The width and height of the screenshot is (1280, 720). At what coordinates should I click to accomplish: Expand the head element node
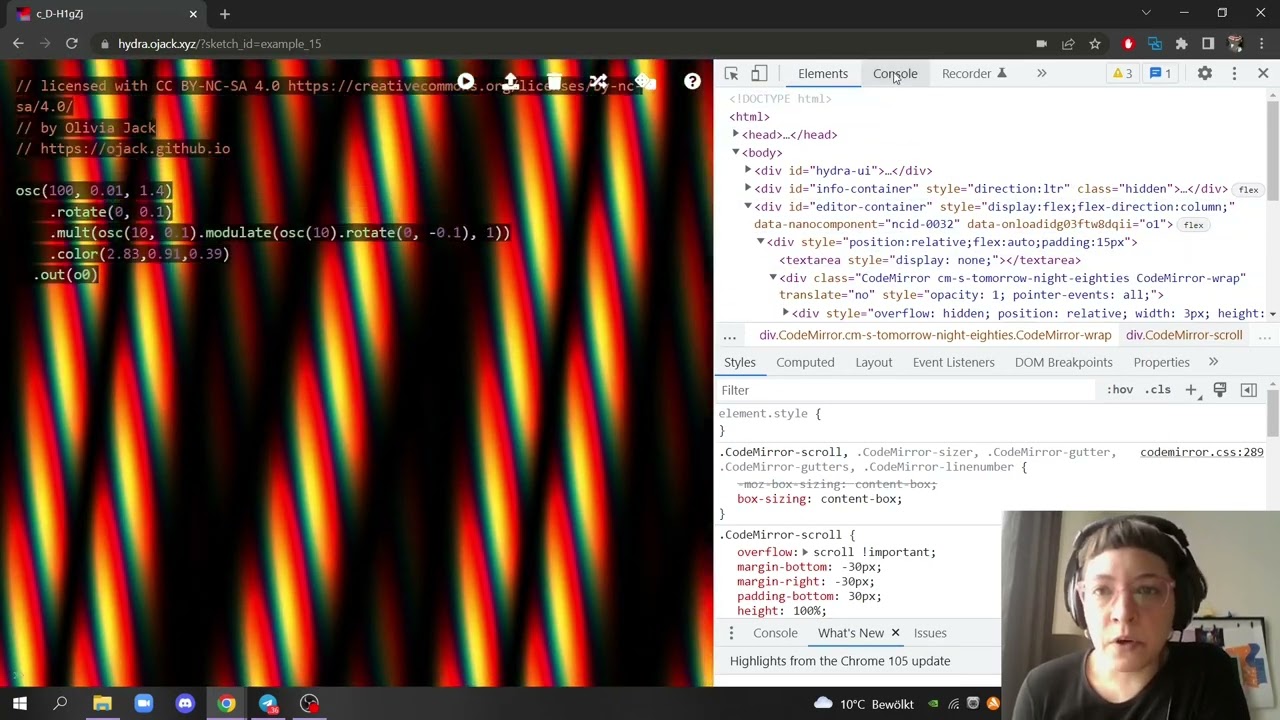(736, 134)
